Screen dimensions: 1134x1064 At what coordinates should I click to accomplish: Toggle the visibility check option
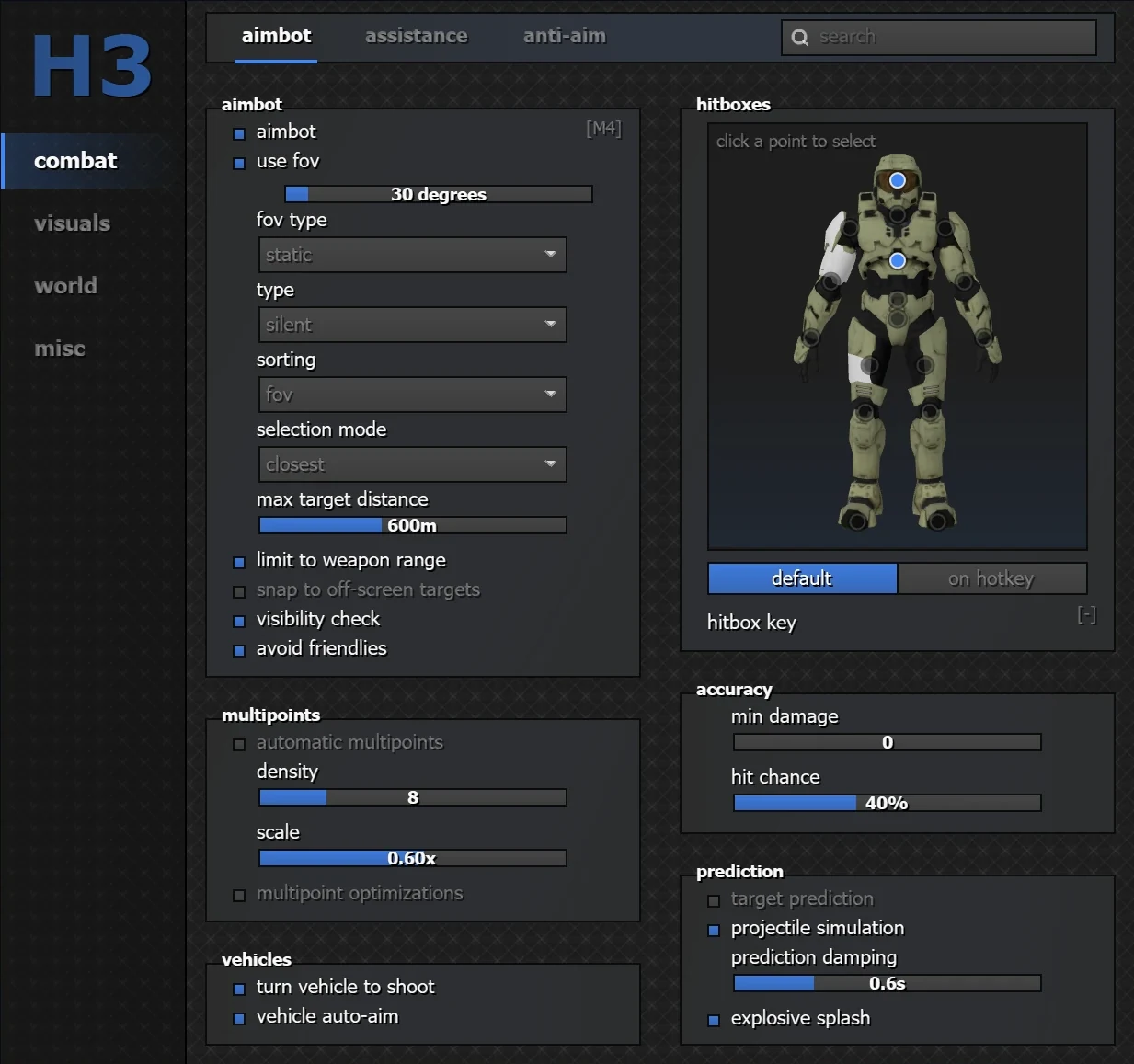coord(239,622)
